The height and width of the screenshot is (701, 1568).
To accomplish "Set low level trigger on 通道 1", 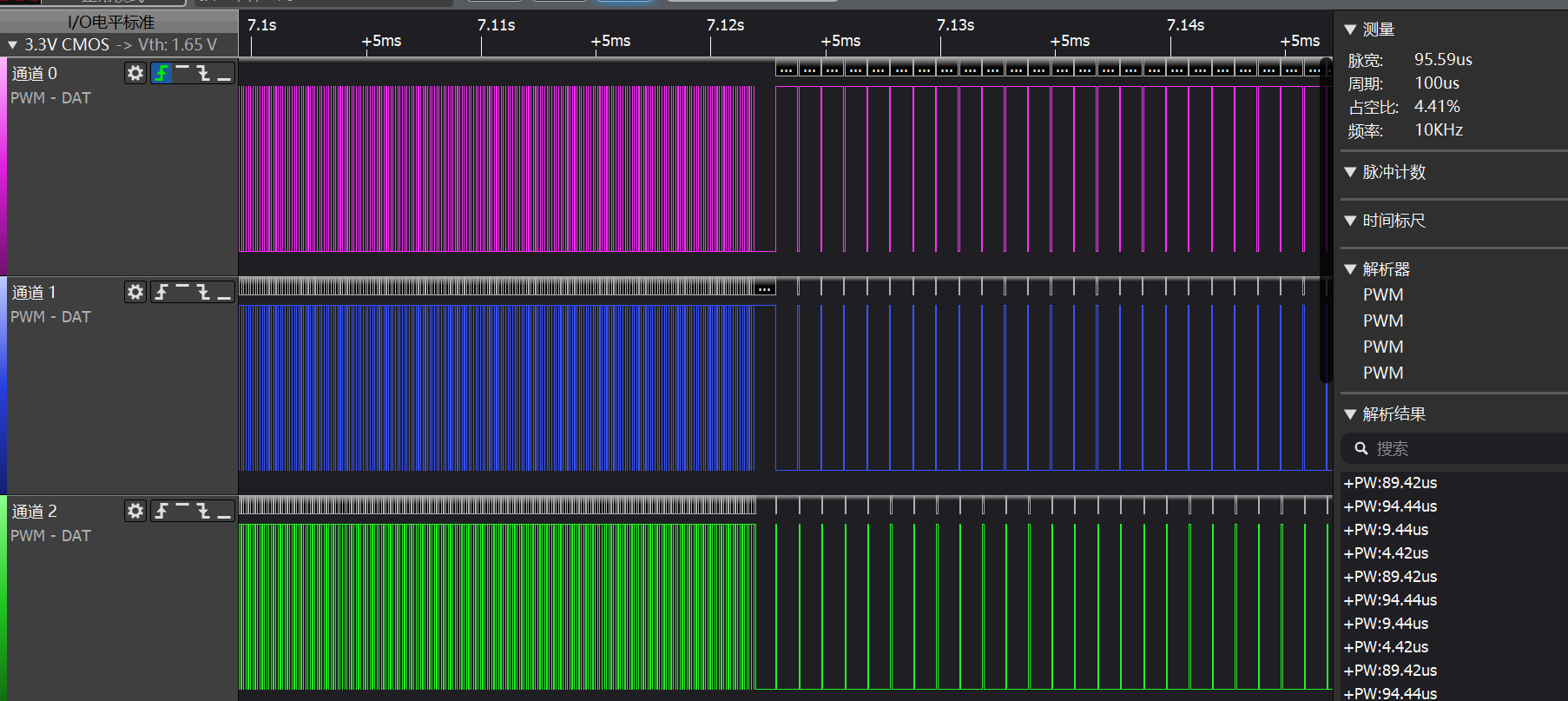I will coord(224,292).
